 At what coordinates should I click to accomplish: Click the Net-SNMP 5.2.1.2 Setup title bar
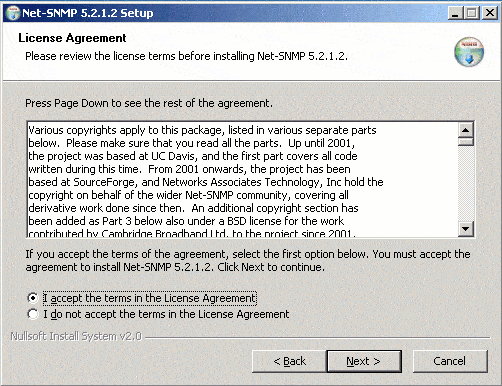(x=233, y=13)
